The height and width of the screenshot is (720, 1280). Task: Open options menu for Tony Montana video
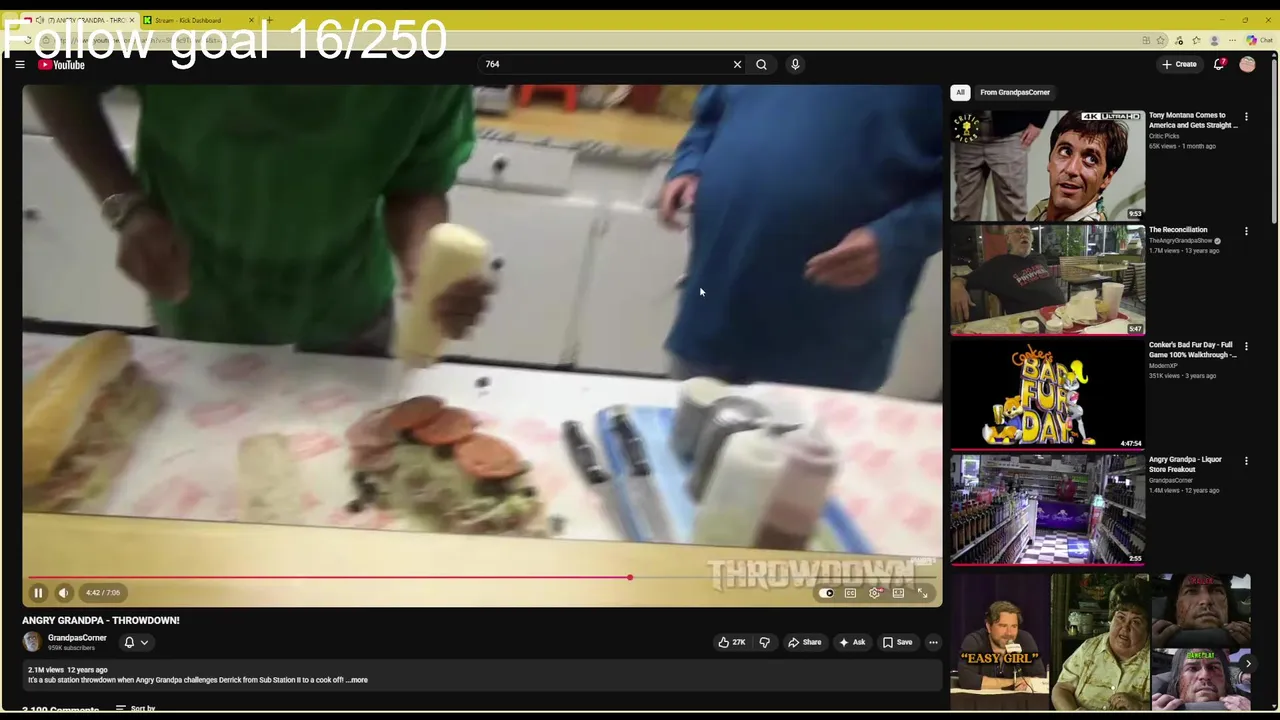coord(1246,116)
